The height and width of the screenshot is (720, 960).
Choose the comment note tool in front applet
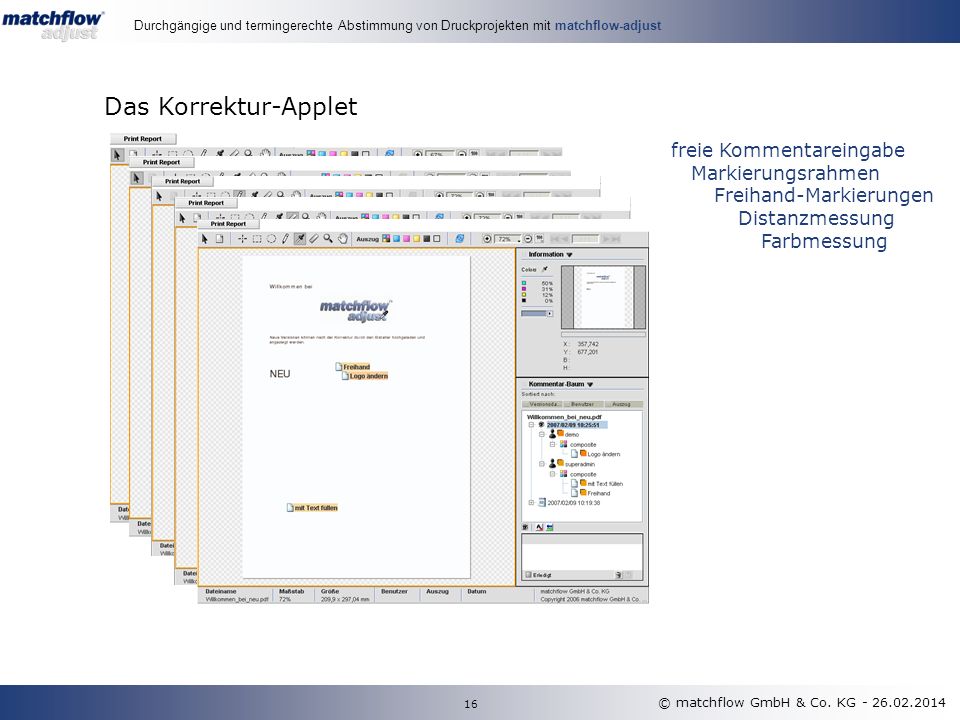[x=219, y=239]
